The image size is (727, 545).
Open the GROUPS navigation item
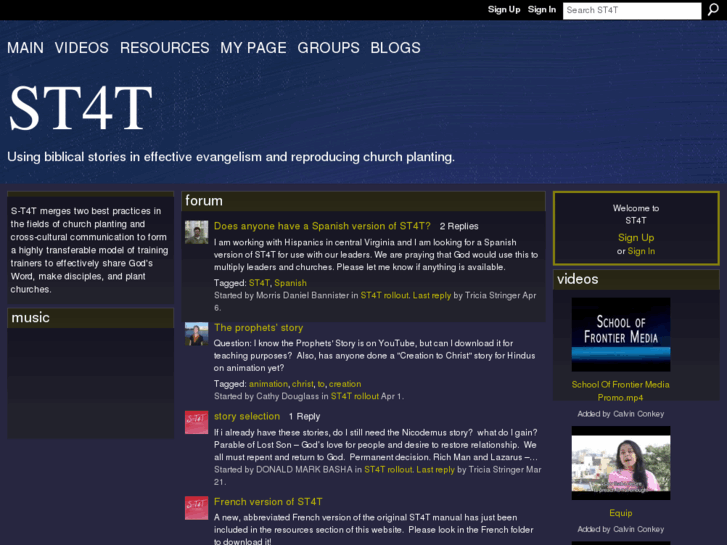click(x=328, y=48)
